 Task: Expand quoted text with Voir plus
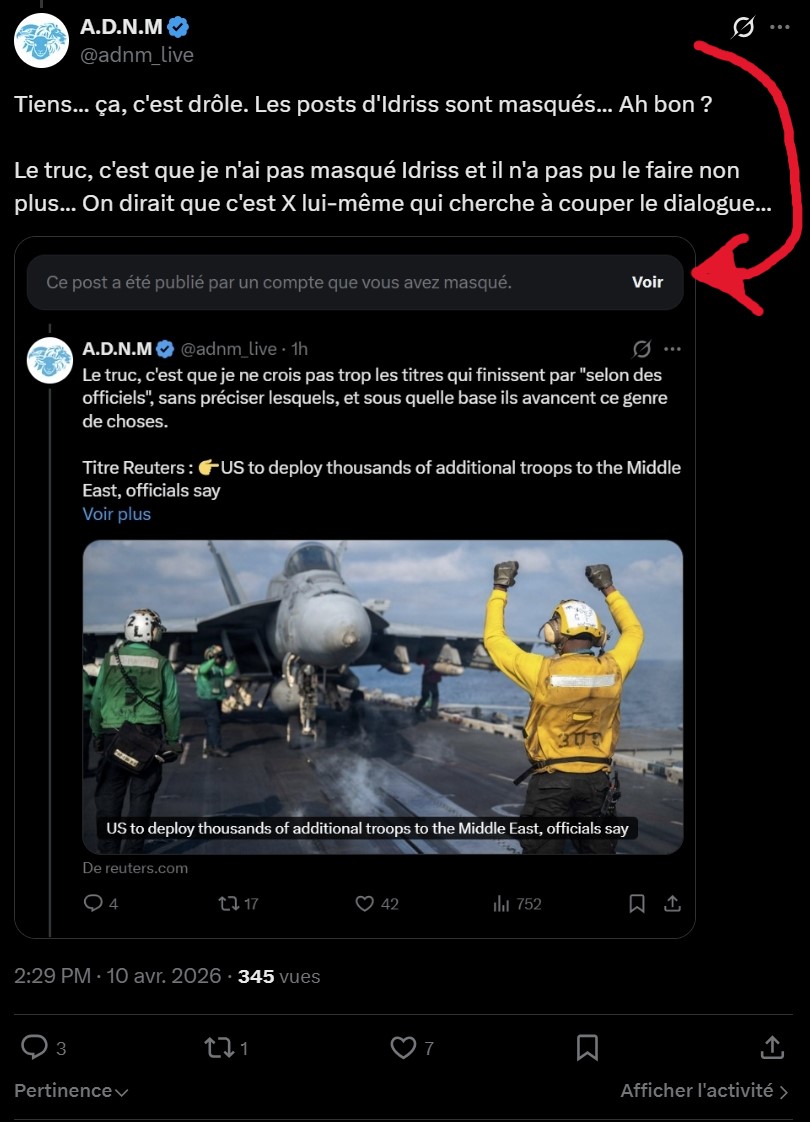click(117, 514)
